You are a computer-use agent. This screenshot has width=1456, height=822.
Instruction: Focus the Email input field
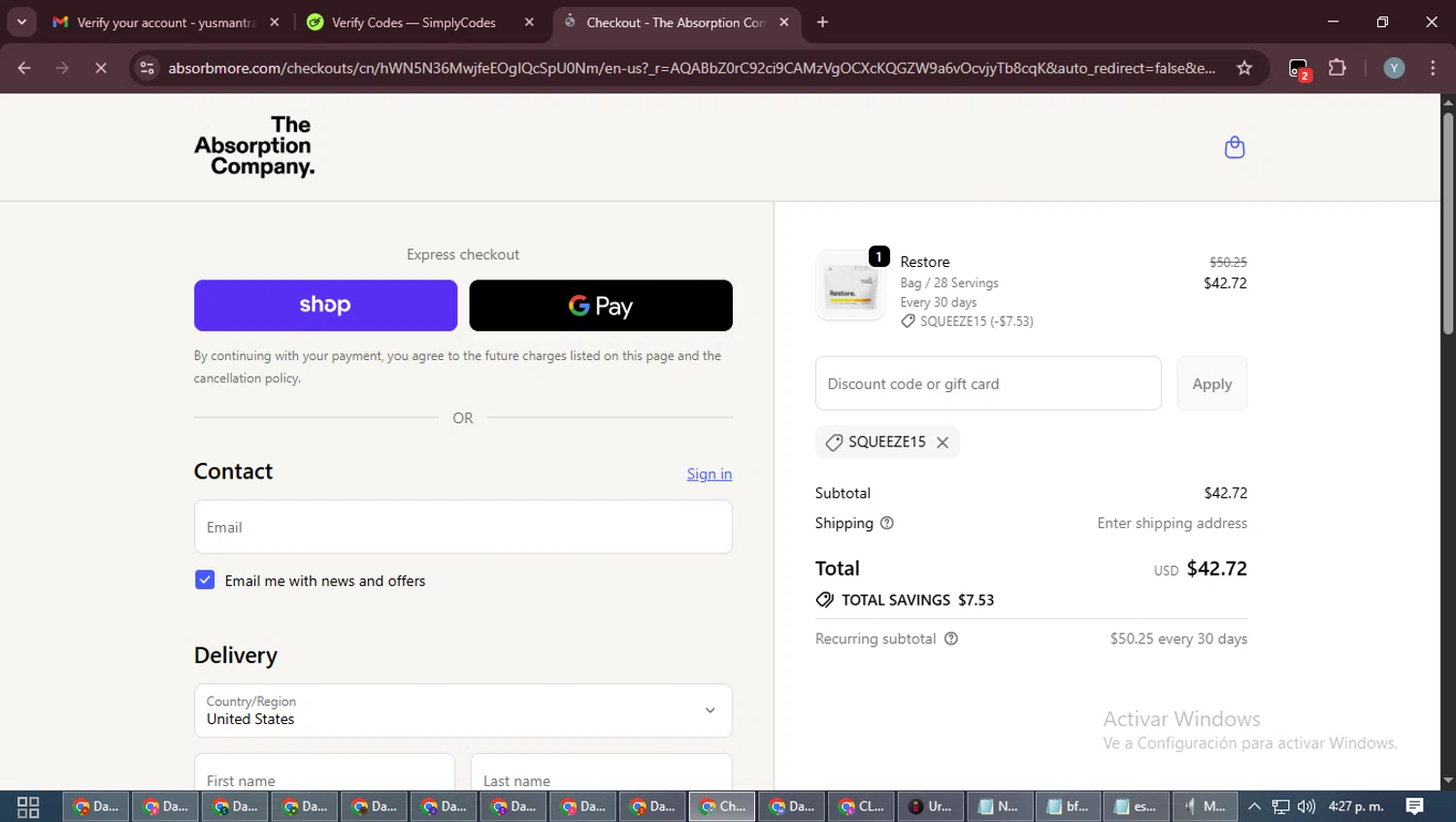point(463,527)
